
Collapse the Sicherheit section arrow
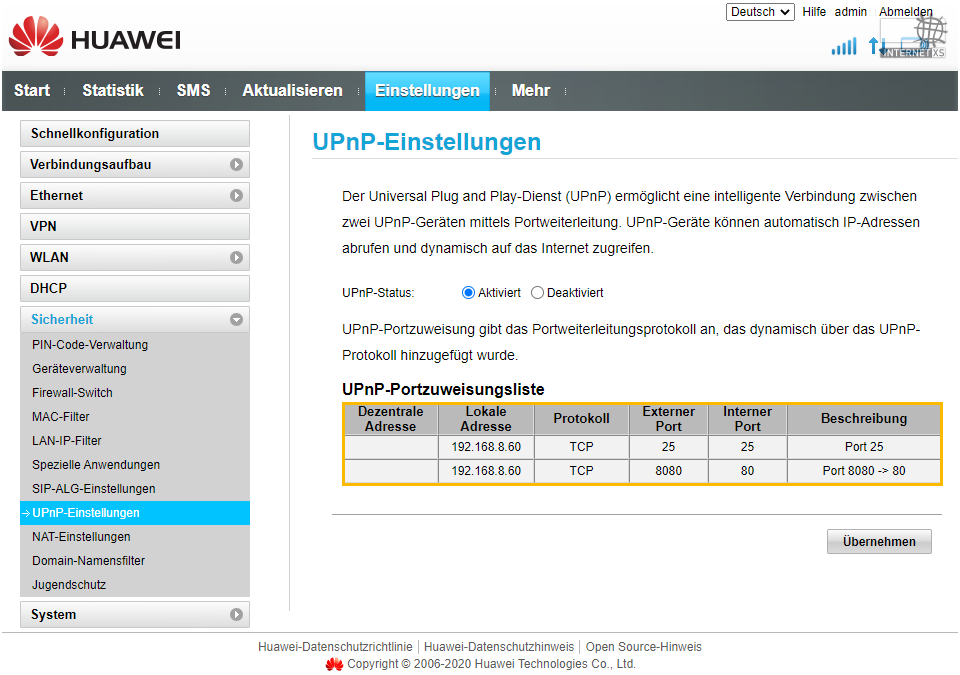236,320
